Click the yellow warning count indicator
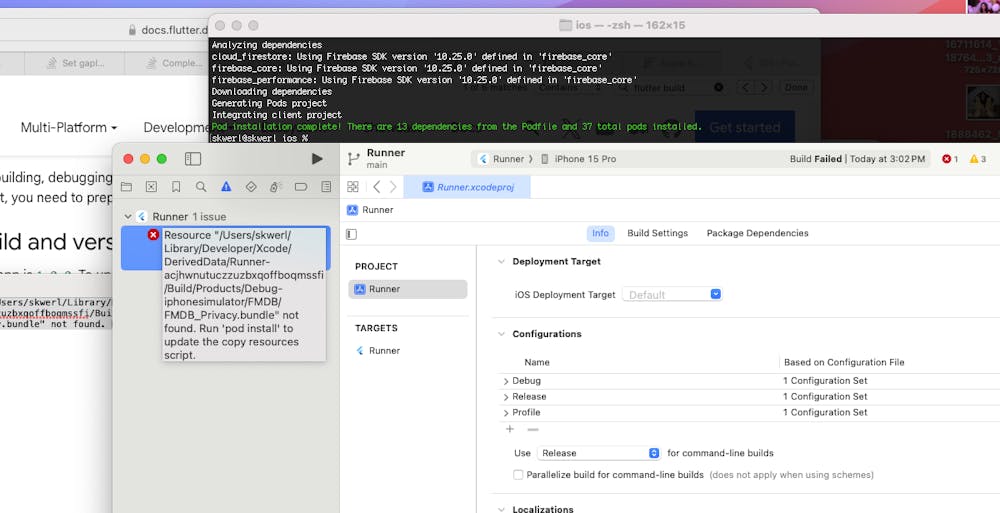Viewport: 1000px width, 513px height. tap(978, 159)
